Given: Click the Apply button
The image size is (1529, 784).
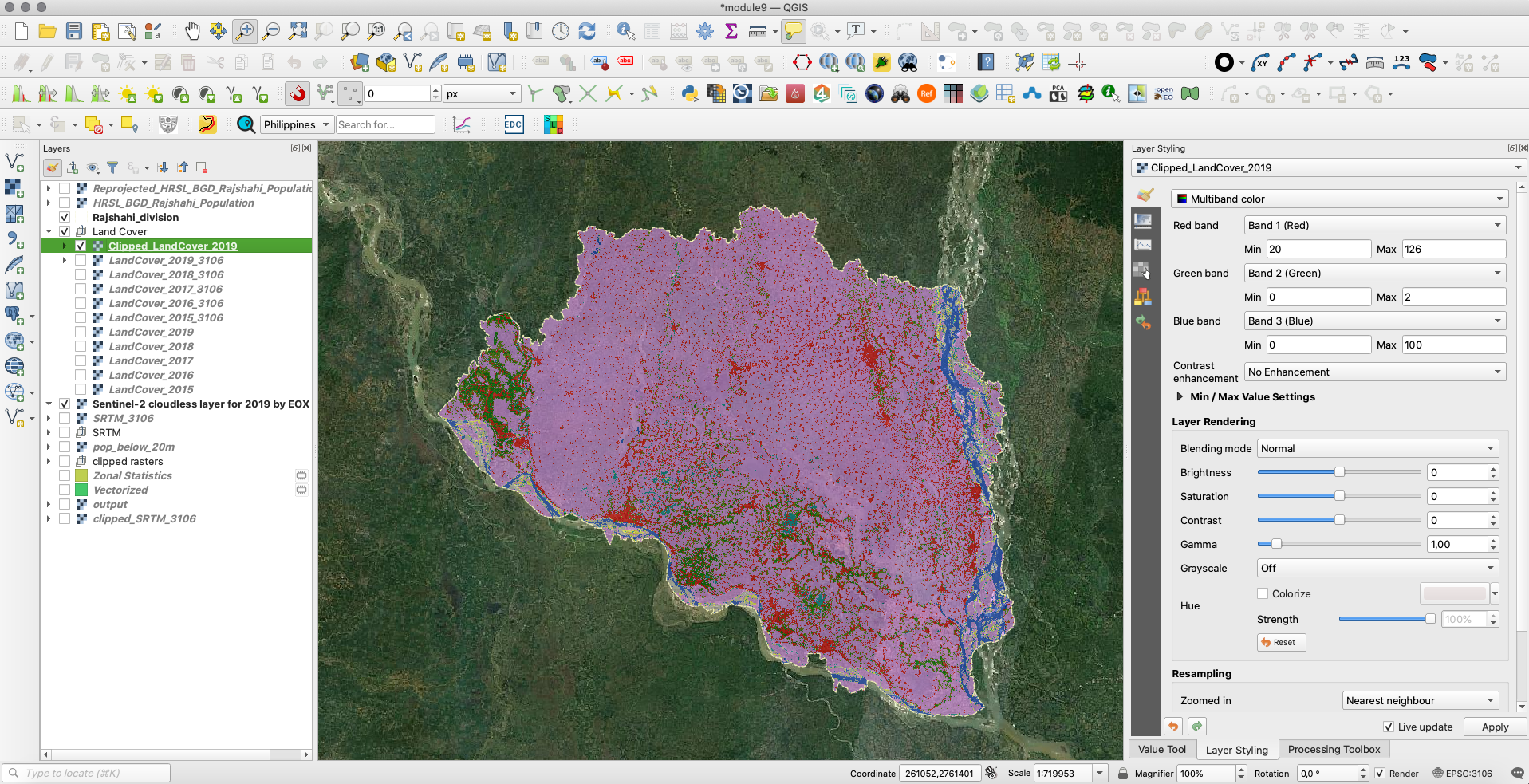Looking at the screenshot, I should point(1495,727).
